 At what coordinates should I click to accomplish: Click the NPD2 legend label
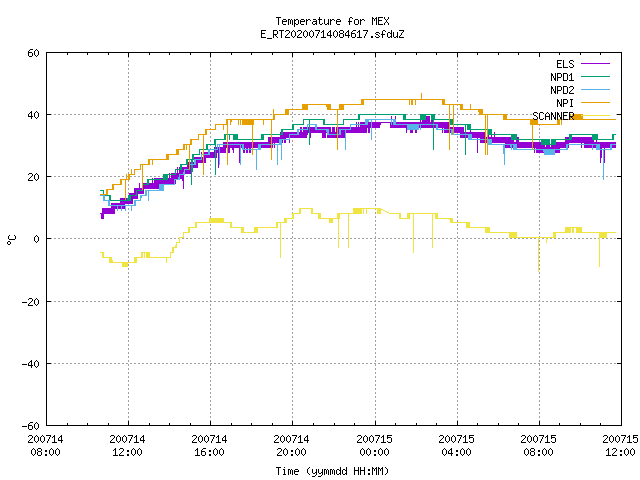point(562,90)
